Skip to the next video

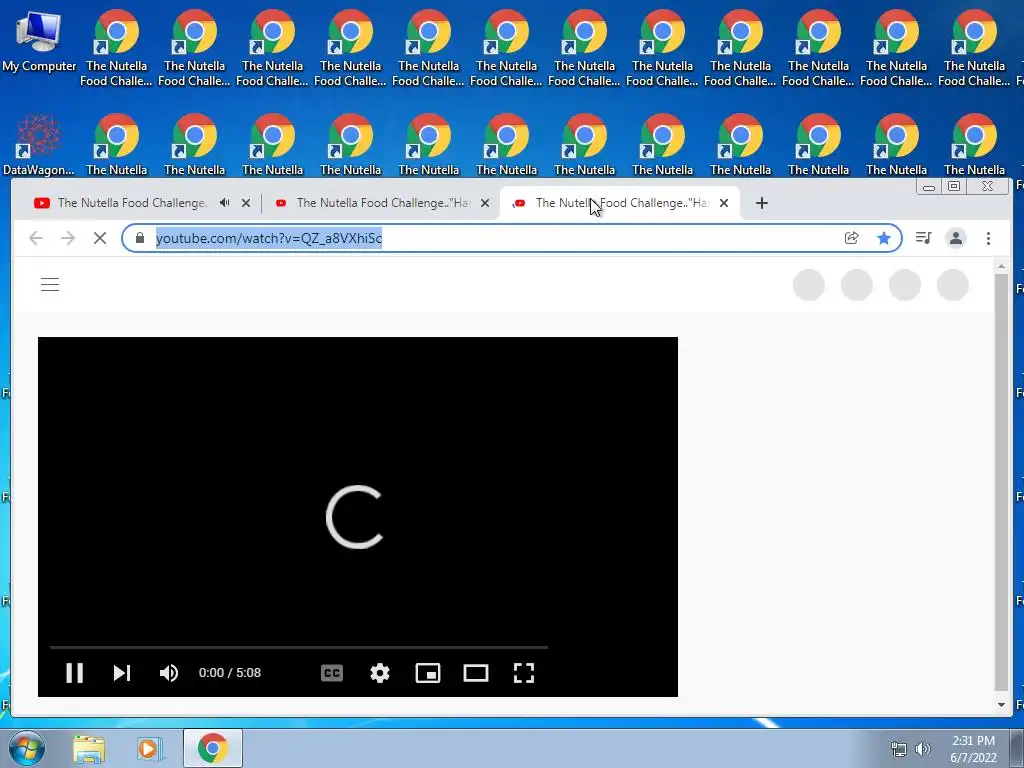121,673
